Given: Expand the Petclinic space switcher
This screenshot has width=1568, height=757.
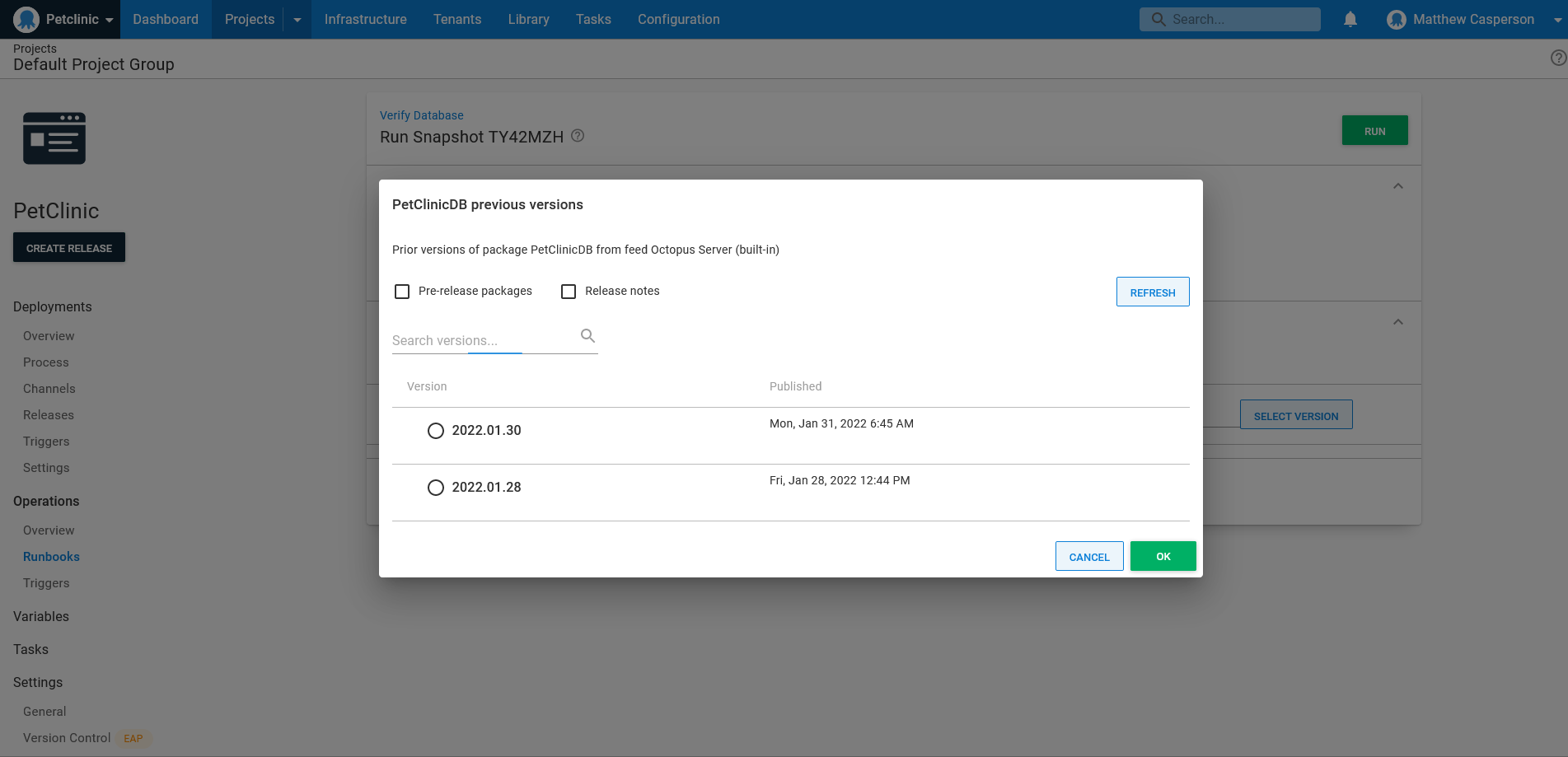Looking at the screenshot, I should [109, 20].
